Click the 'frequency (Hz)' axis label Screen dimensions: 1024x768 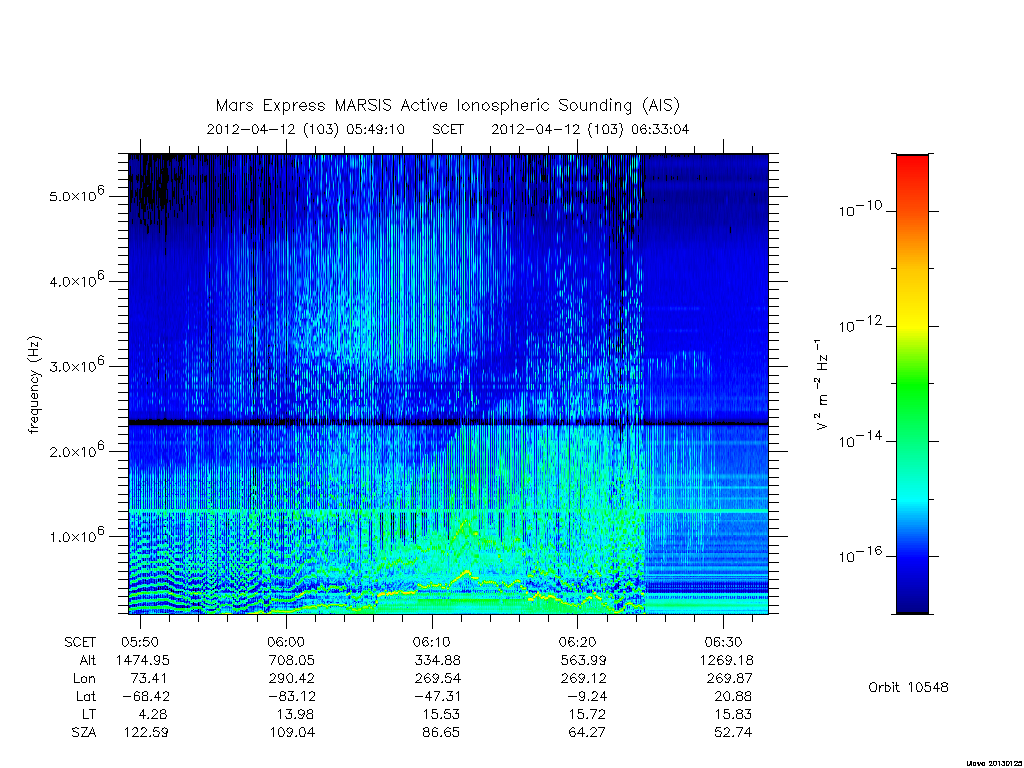[x=35, y=384]
